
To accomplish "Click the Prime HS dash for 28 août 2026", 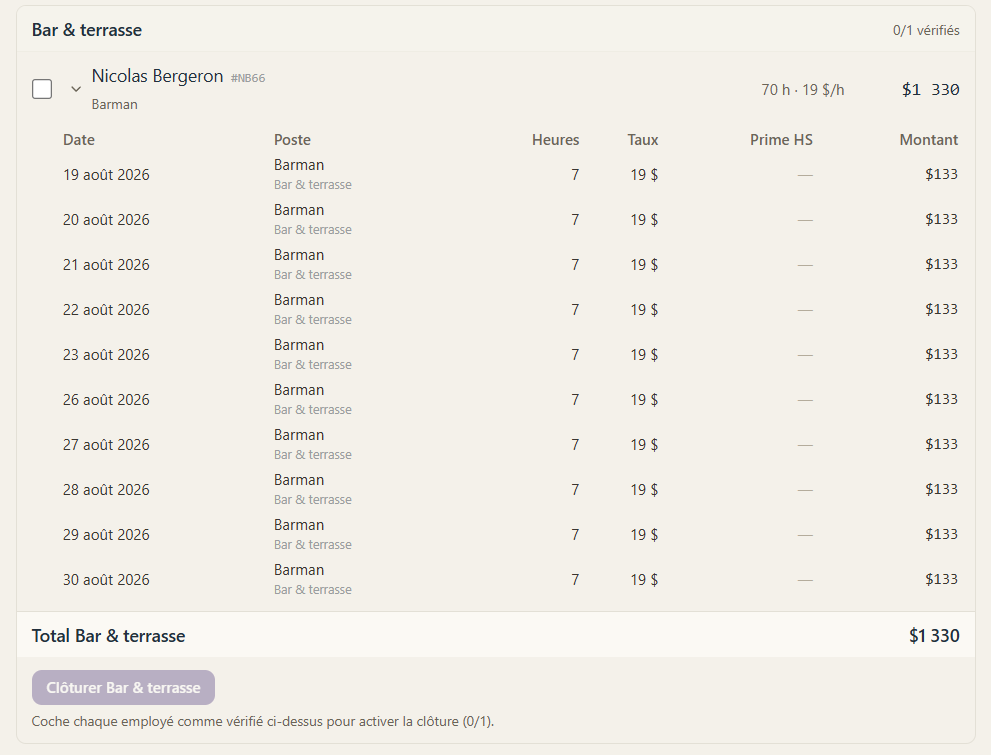I will [805, 490].
